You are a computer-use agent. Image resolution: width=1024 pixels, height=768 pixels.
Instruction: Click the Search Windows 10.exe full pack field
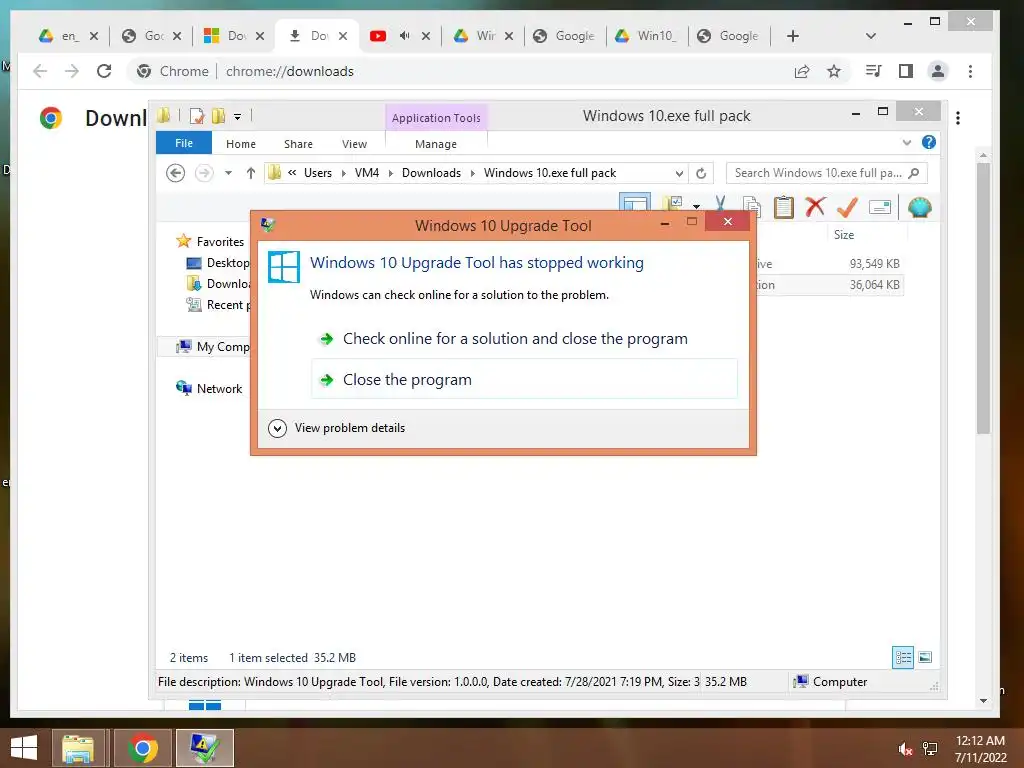pyautogui.click(x=827, y=173)
